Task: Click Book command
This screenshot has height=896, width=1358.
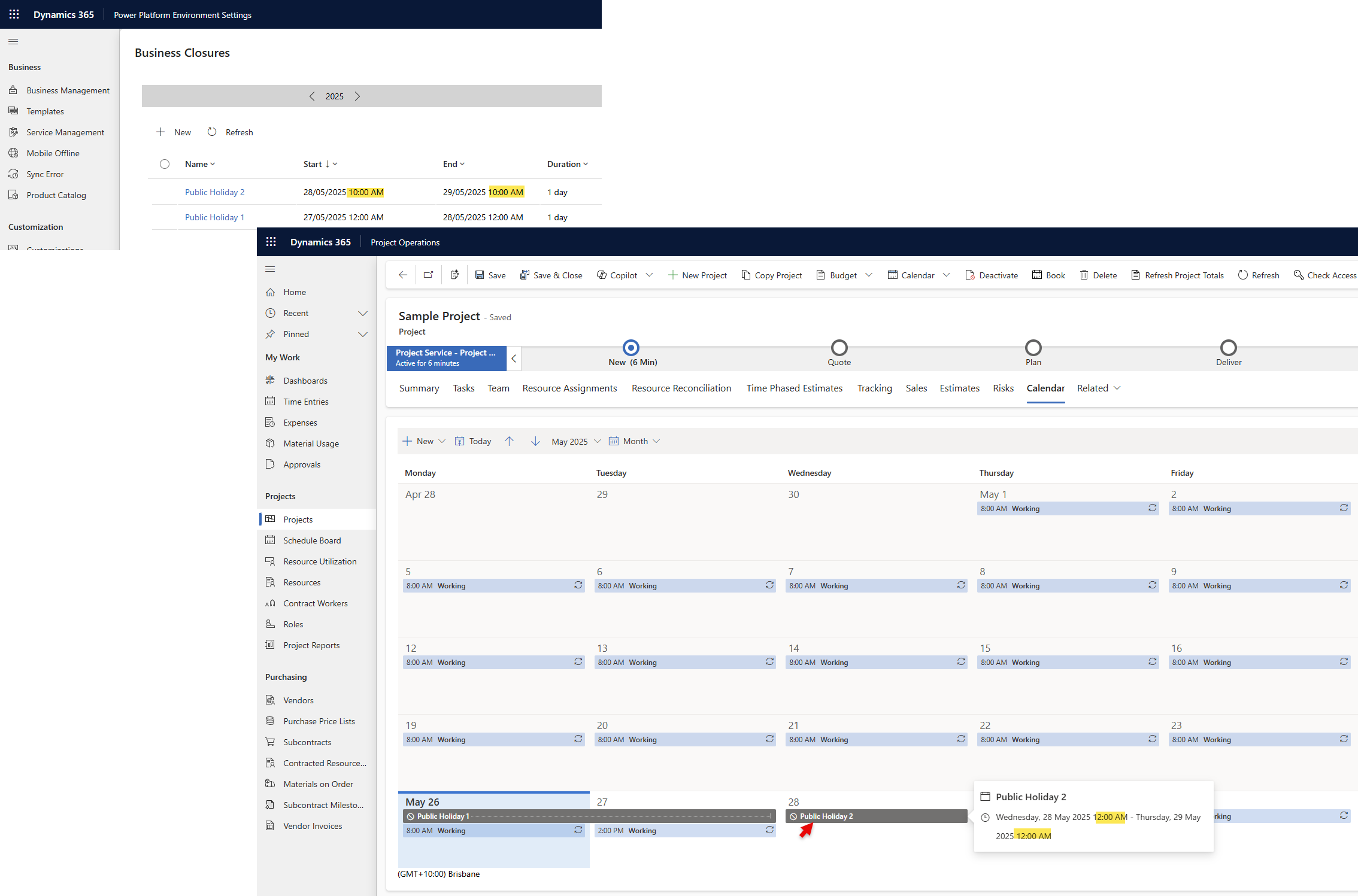Action: coord(1048,275)
